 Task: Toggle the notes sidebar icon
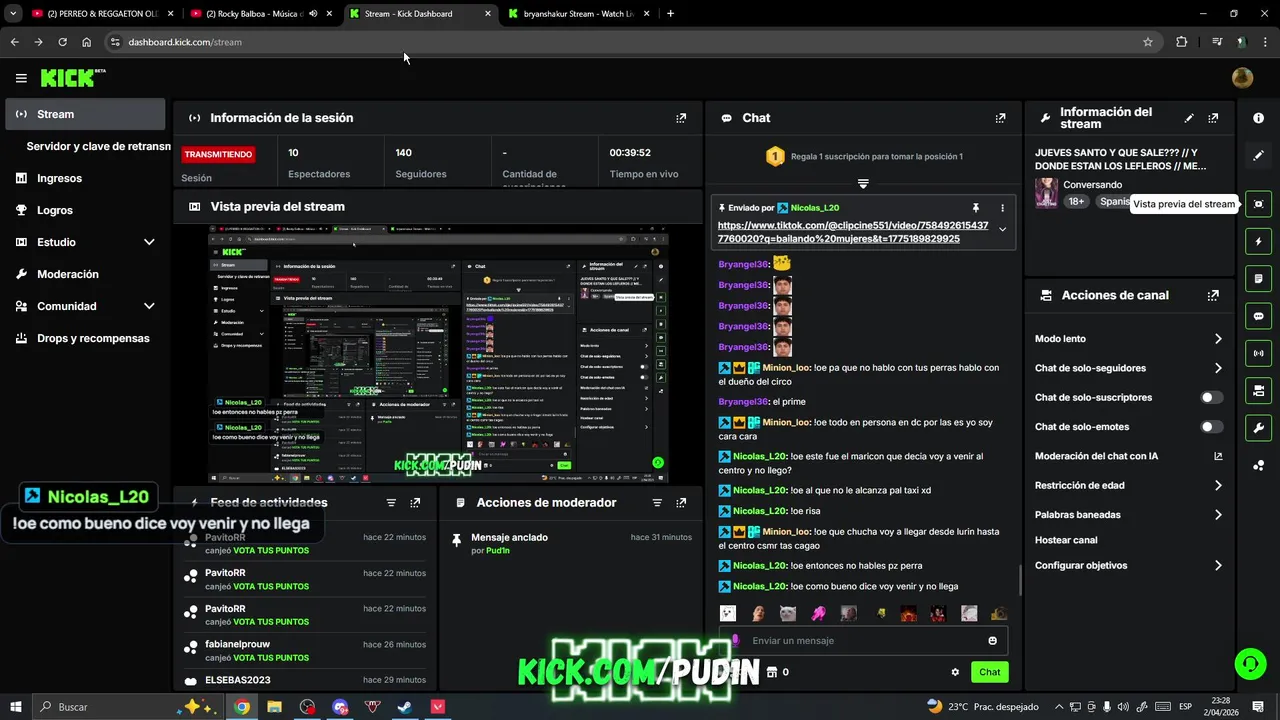coord(1258,278)
